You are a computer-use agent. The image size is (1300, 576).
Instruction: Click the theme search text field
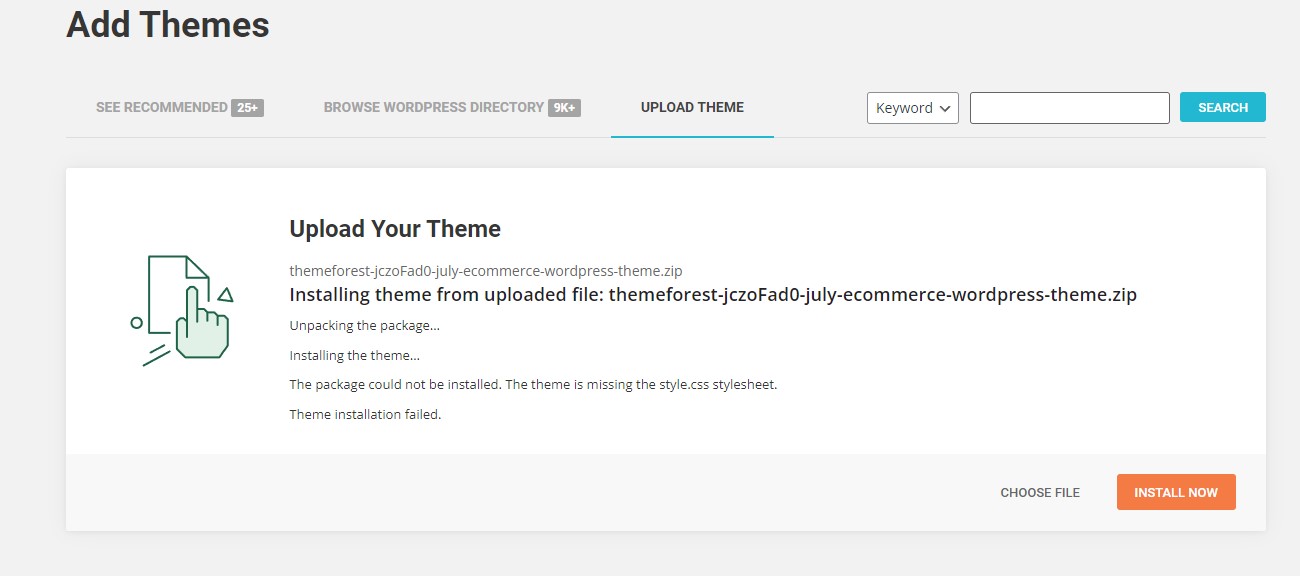click(1069, 108)
